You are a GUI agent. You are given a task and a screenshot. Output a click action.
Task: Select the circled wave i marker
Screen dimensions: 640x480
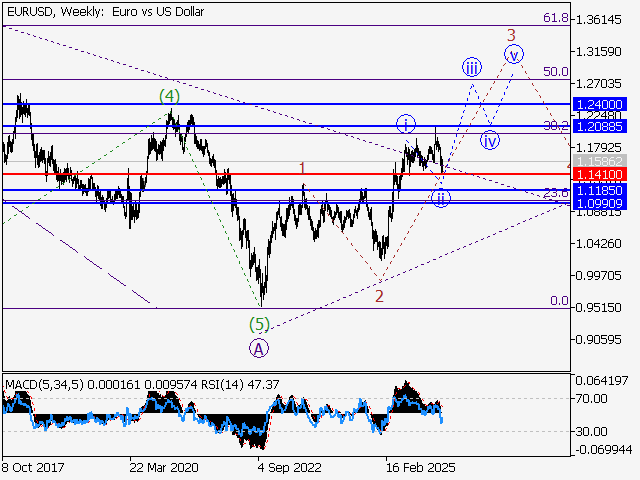pos(406,124)
